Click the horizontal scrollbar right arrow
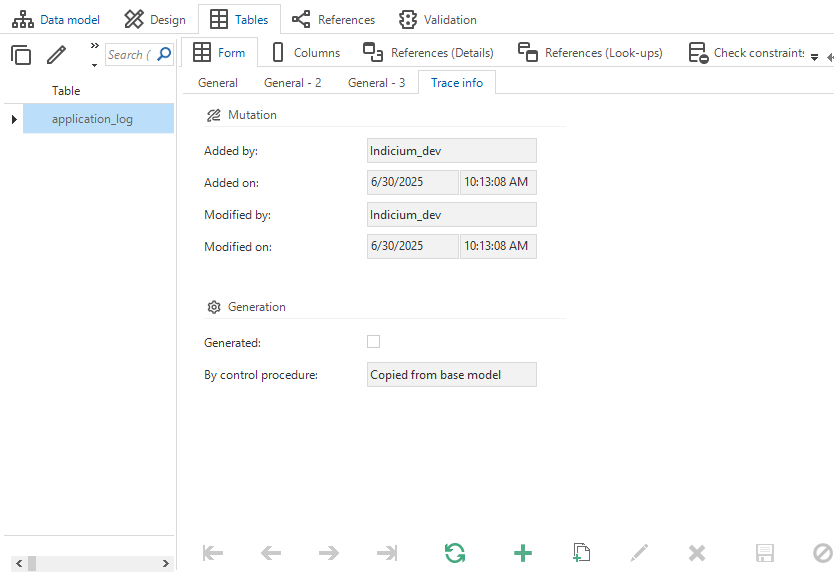834x575 pixels. (165, 563)
